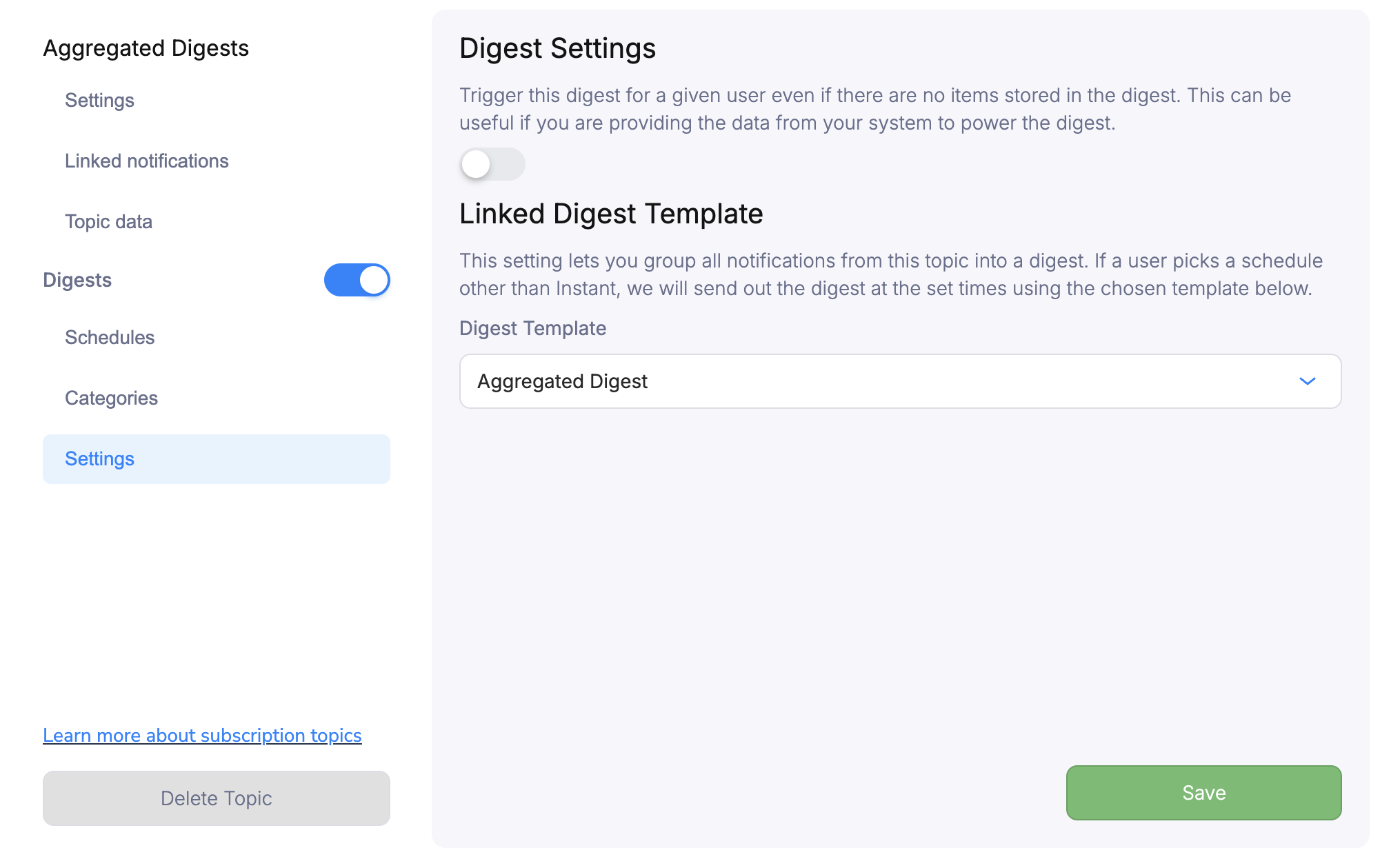Open the Topic data section
The width and height of the screenshot is (1400, 859).
[108, 221]
